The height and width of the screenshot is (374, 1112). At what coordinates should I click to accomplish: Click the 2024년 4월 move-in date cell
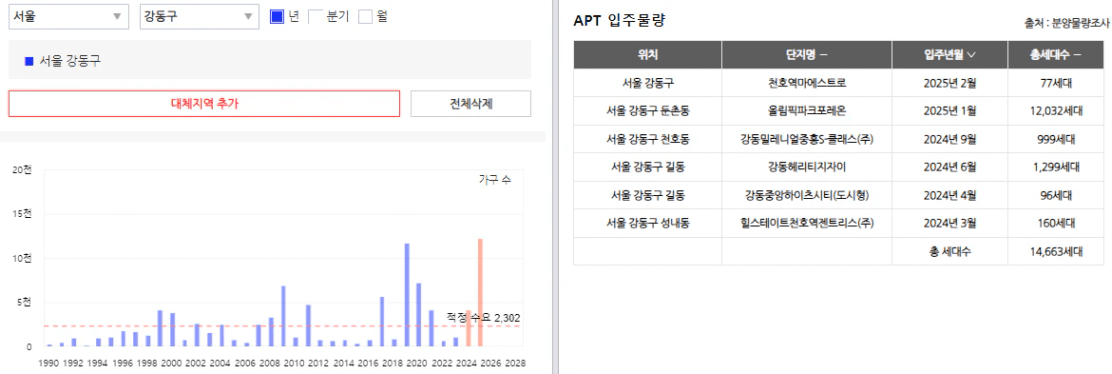950,195
